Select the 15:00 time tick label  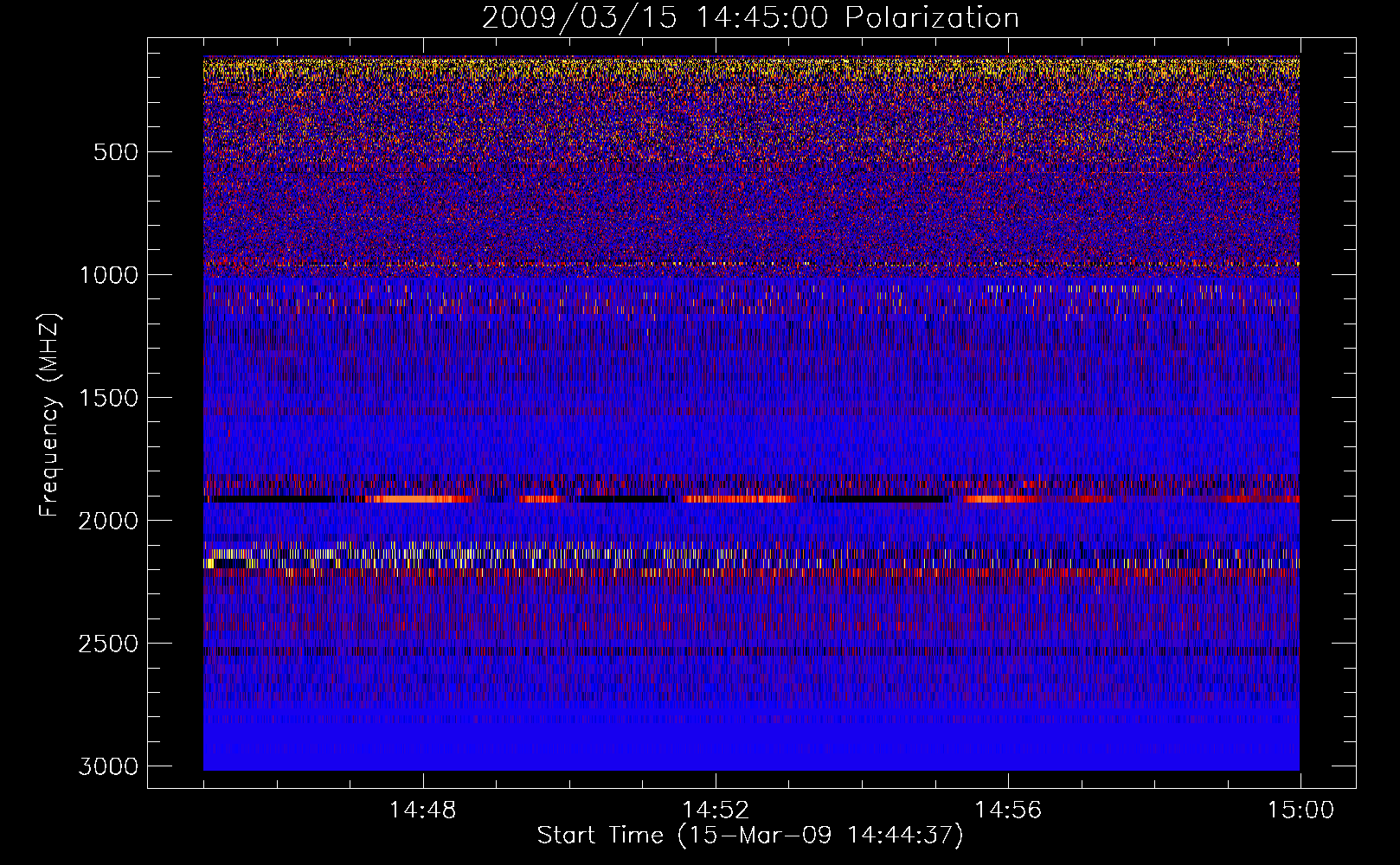(1300, 811)
